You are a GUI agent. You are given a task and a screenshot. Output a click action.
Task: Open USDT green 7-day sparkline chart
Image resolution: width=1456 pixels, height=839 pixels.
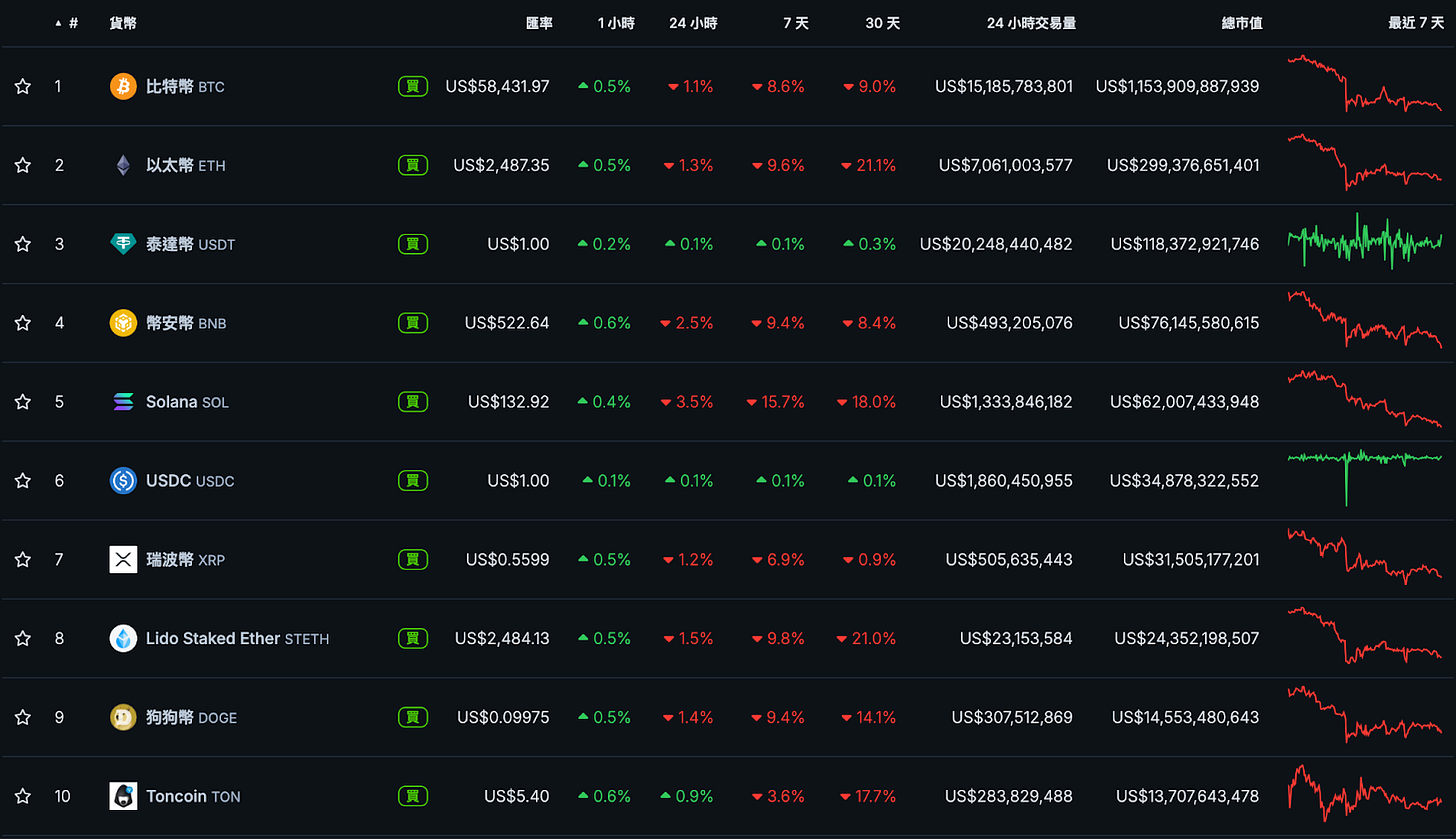pos(1365,241)
